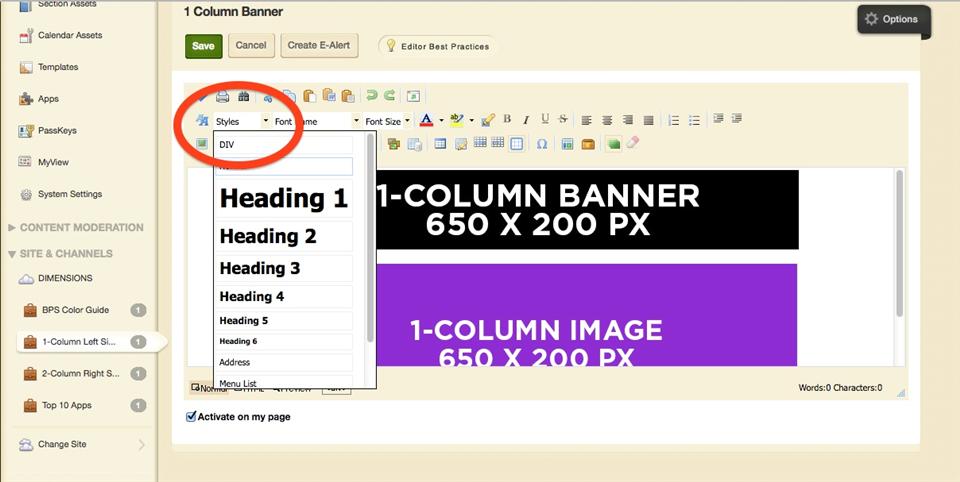Align text right
The width and height of the screenshot is (960, 482).
(628, 121)
